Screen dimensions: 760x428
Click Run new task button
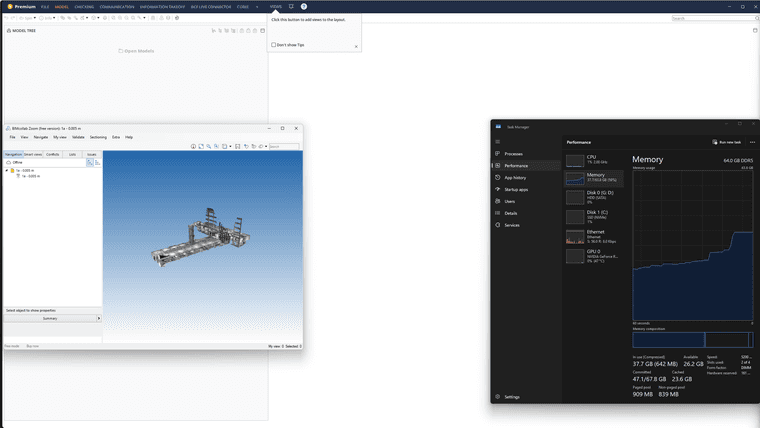click(x=727, y=142)
